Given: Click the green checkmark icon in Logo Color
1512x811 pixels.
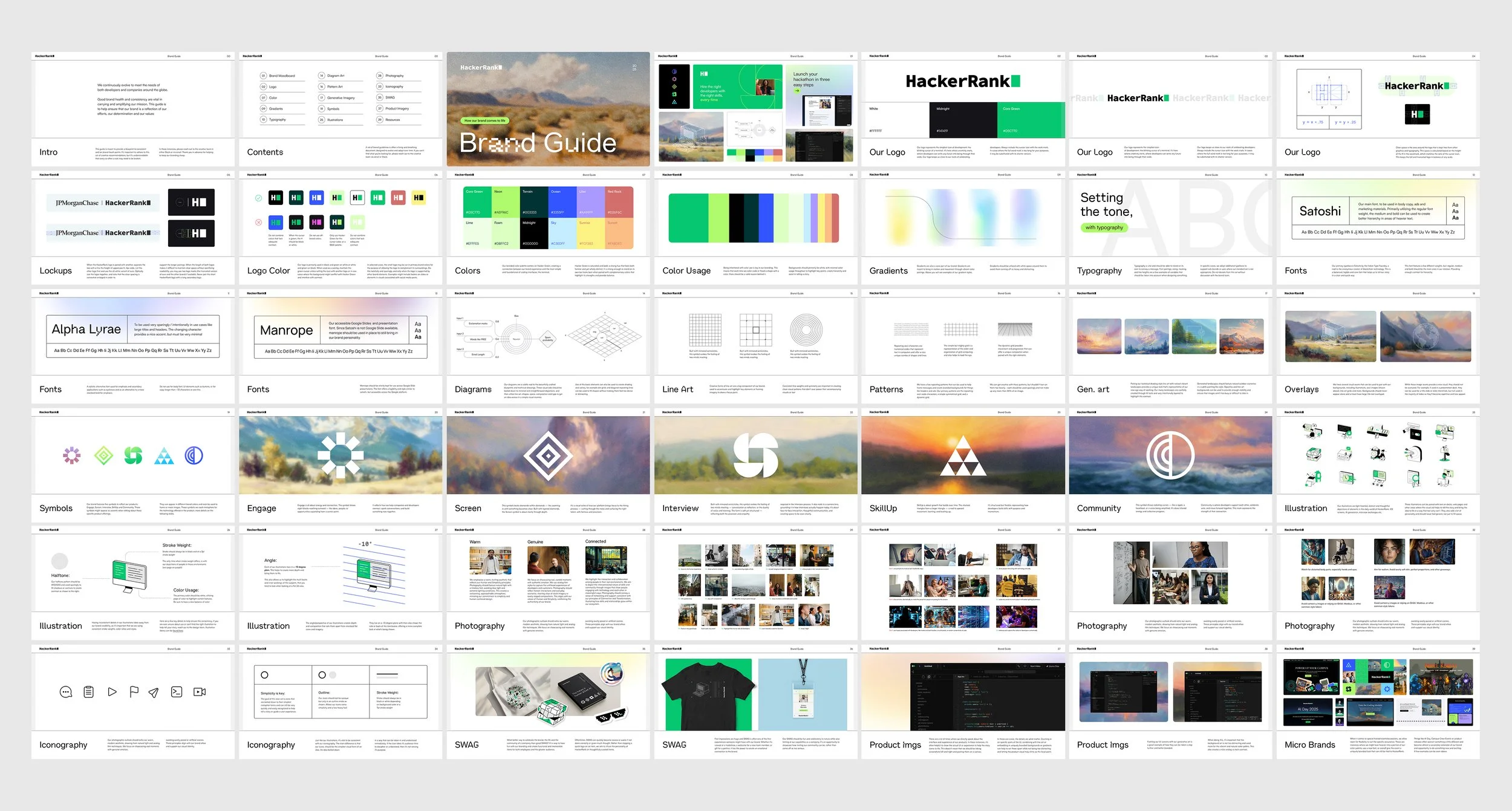Looking at the screenshot, I should tap(258, 198).
